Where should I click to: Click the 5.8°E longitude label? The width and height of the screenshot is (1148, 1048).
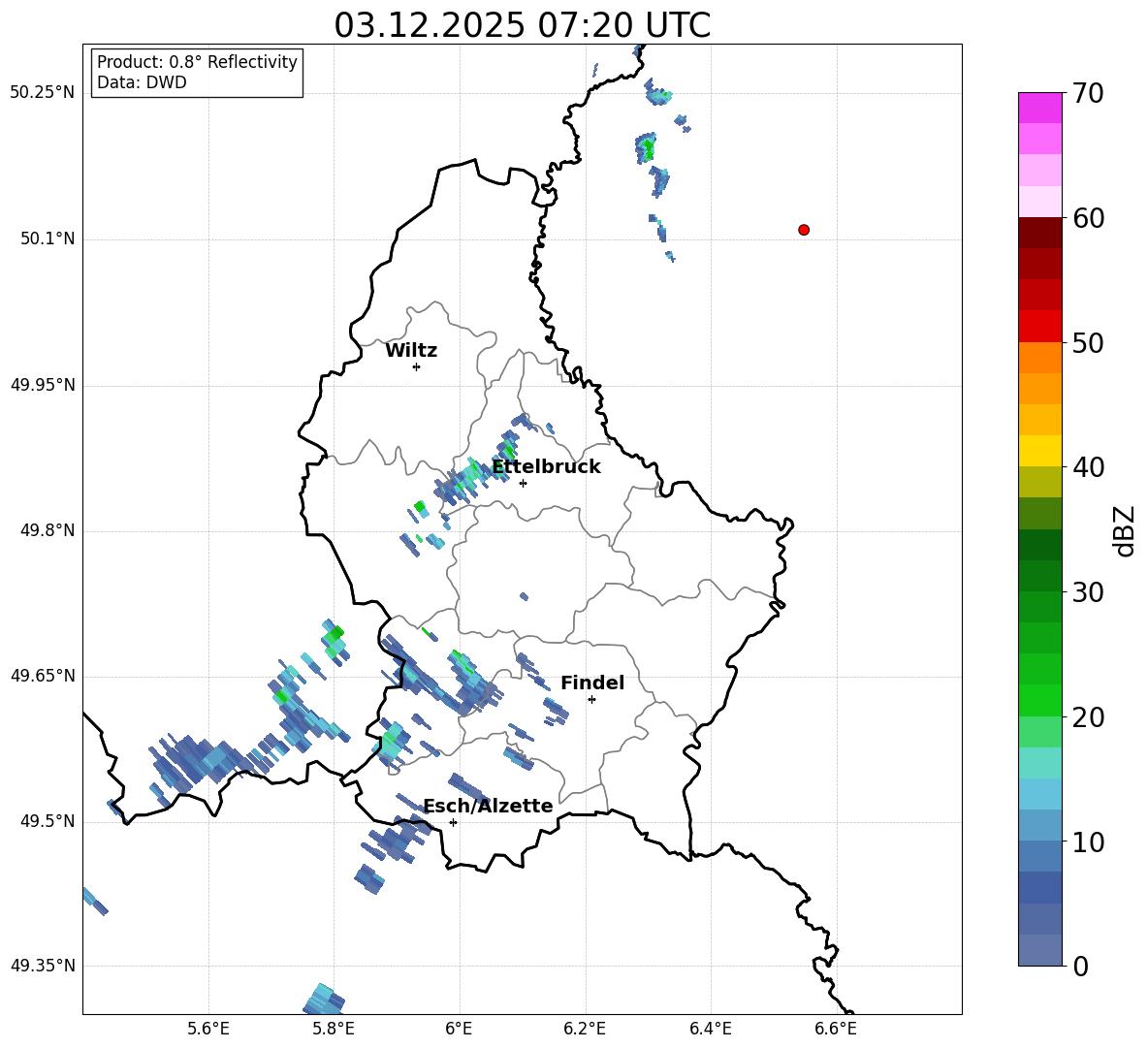(x=334, y=1029)
